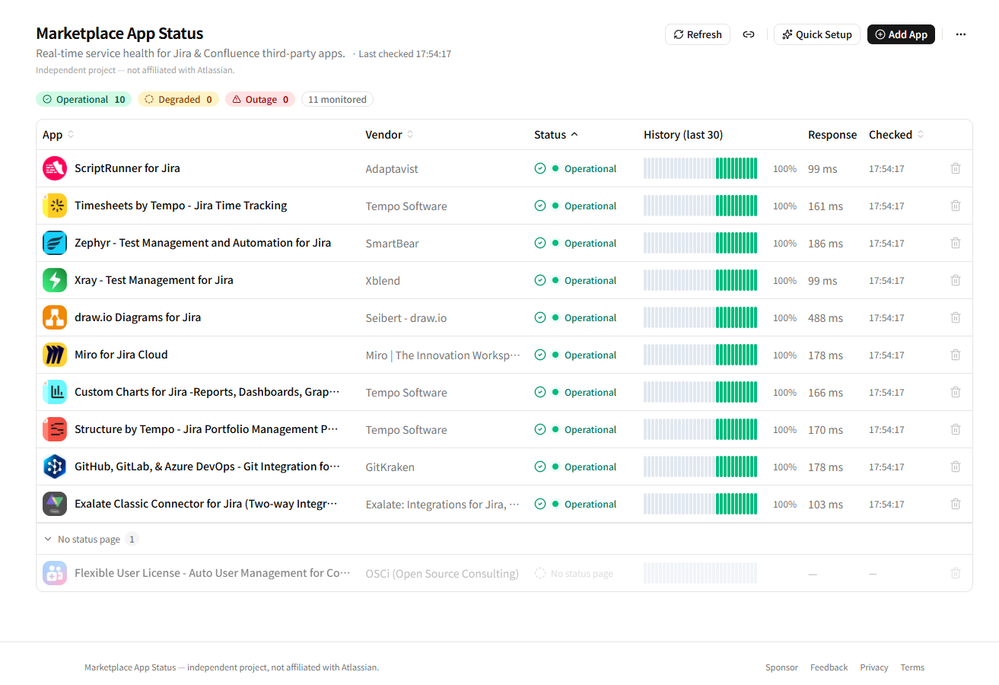The height and width of the screenshot is (685, 999).
Task: Click the GitKraken Git Integration app icon
Action: coord(55,466)
